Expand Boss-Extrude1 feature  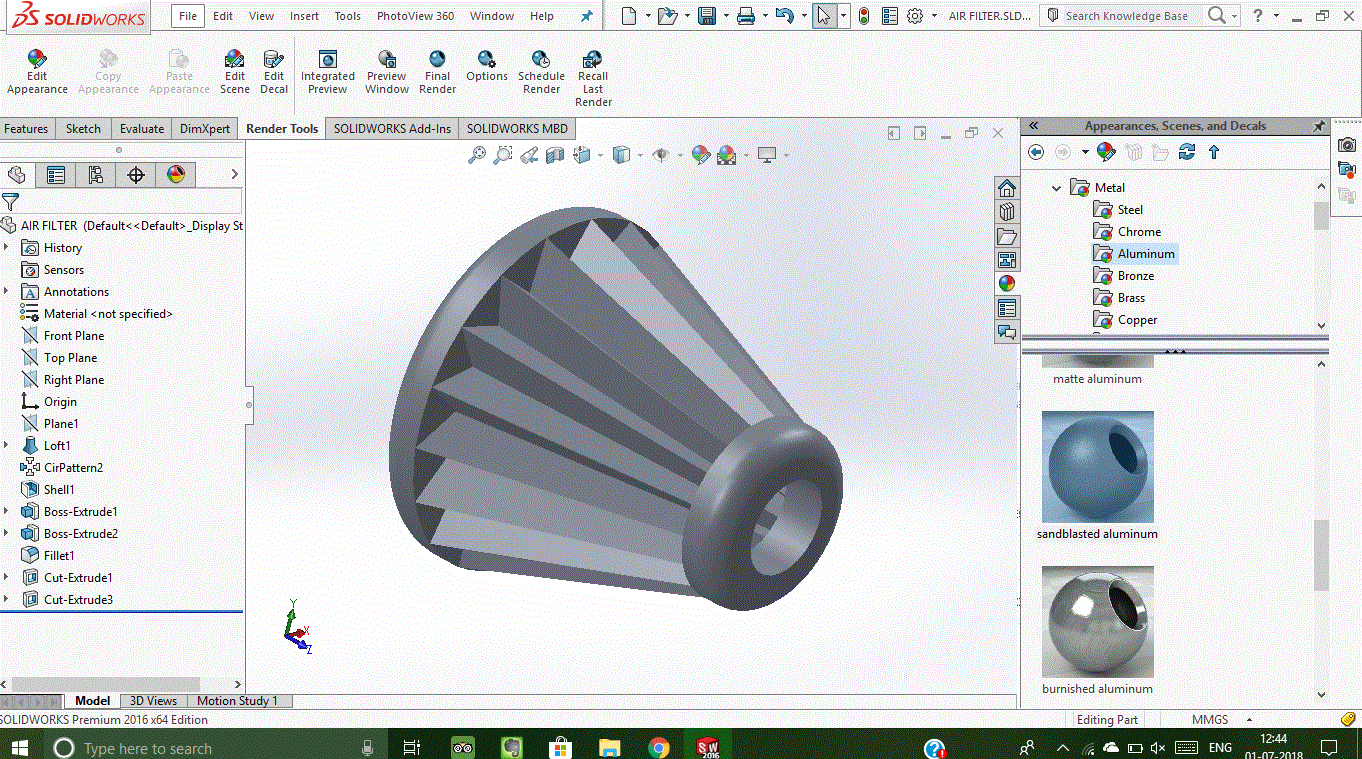tap(7, 512)
